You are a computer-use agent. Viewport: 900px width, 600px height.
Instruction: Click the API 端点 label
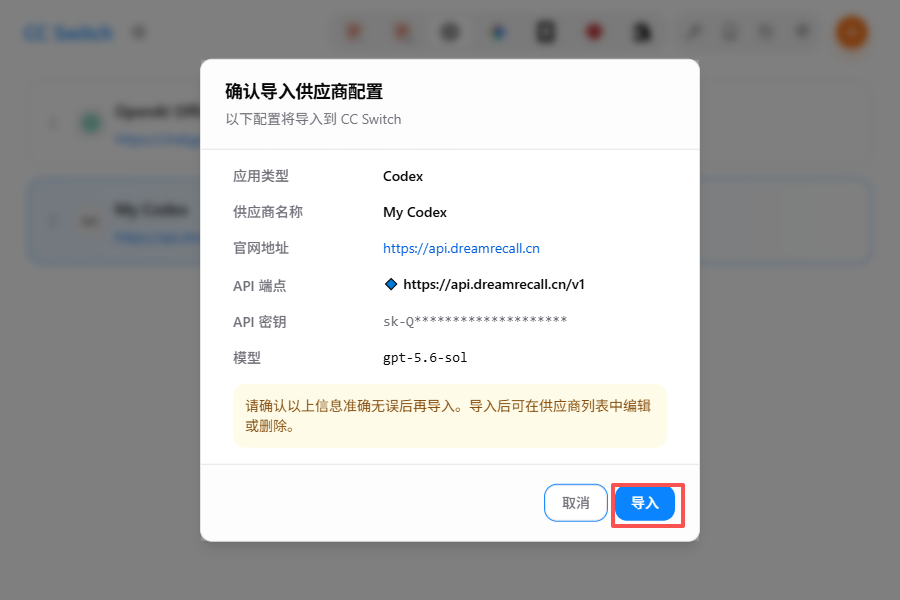[x=259, y=285]
